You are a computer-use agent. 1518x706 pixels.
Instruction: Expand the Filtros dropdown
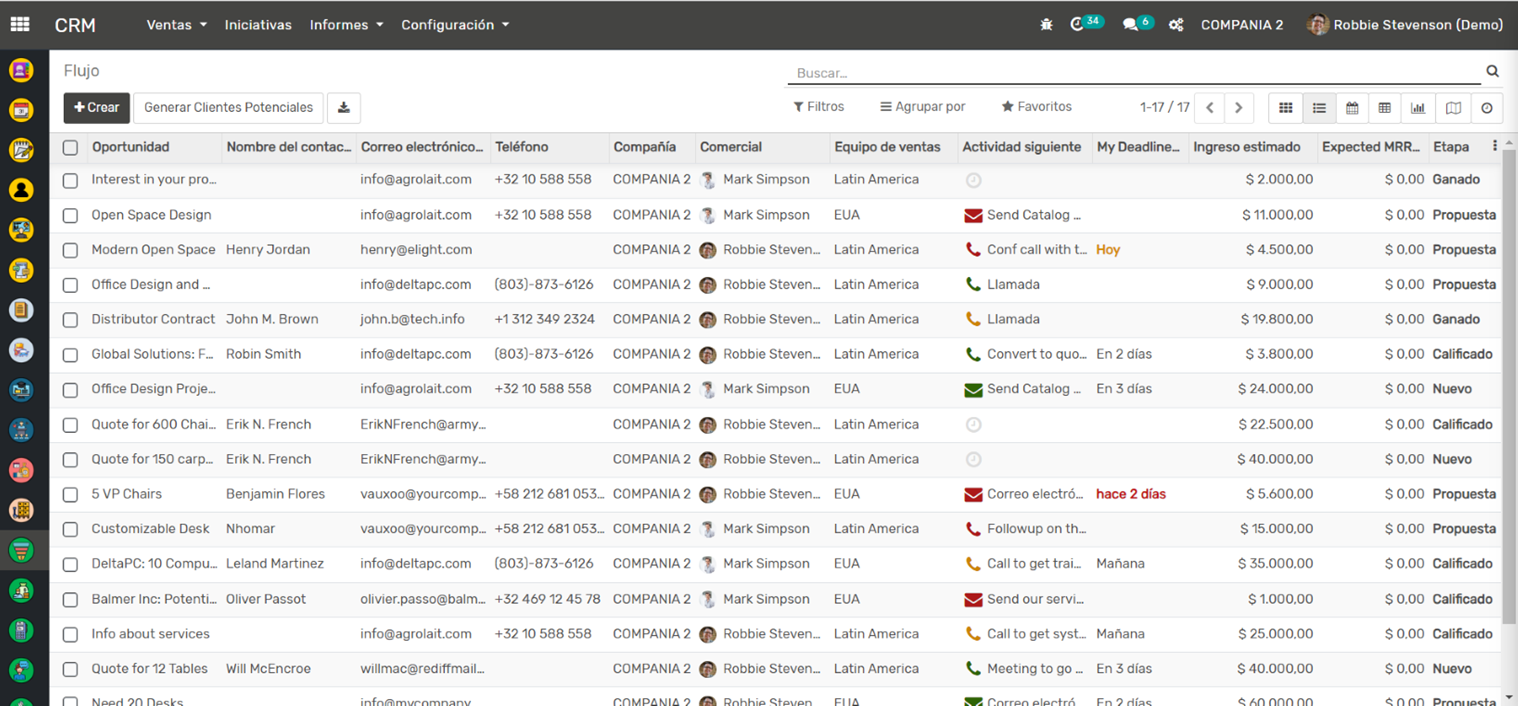818,107
